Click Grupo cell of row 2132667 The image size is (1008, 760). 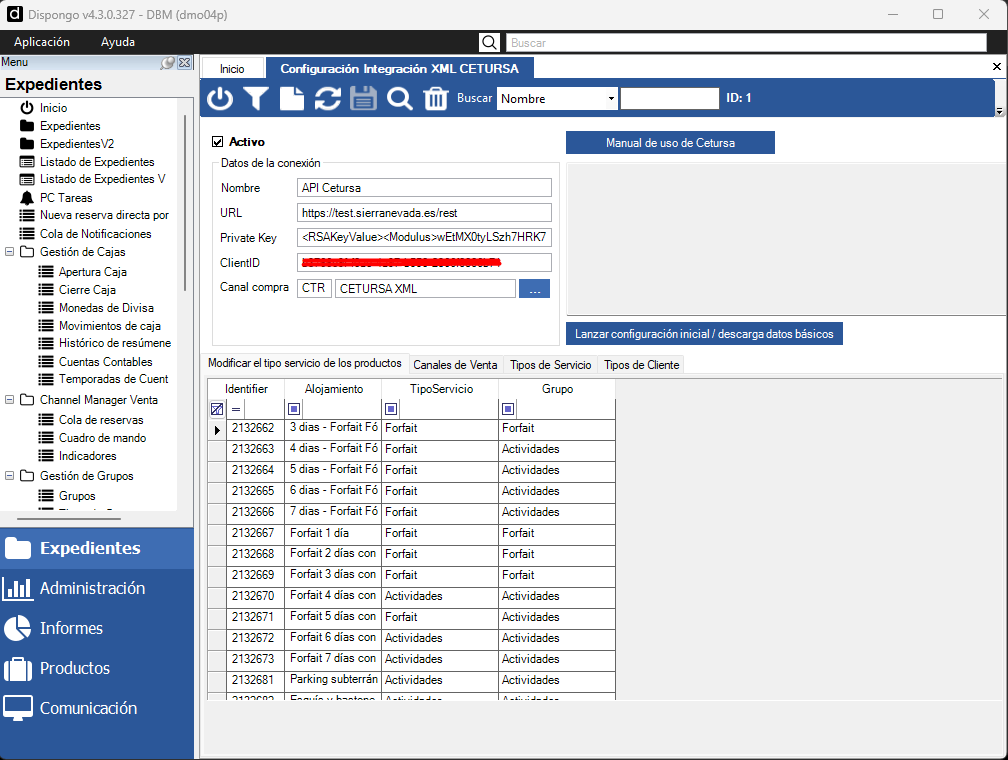(557, 533)
